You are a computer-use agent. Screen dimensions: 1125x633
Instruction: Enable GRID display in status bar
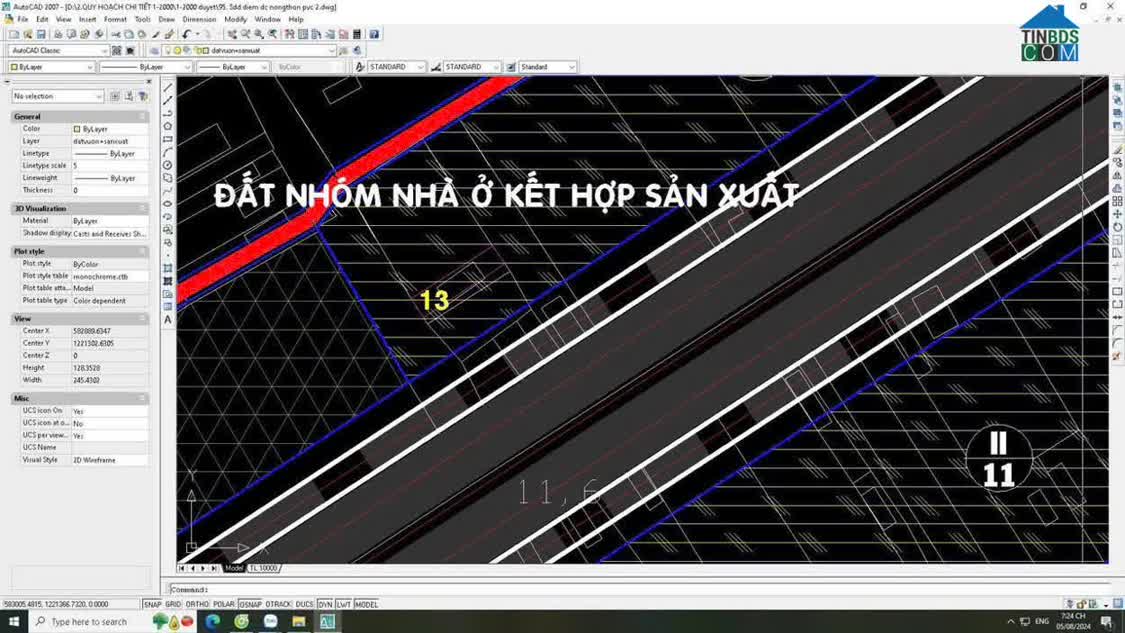[x=174, y=605]
